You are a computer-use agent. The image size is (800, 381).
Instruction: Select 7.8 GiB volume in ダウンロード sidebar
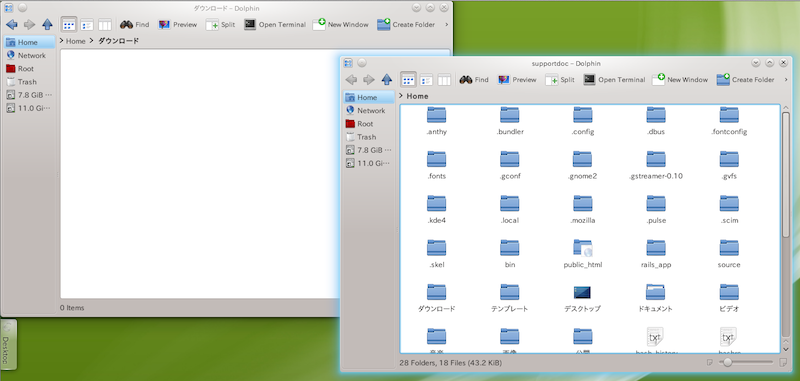pyautogui.click(x=29, y=95)
